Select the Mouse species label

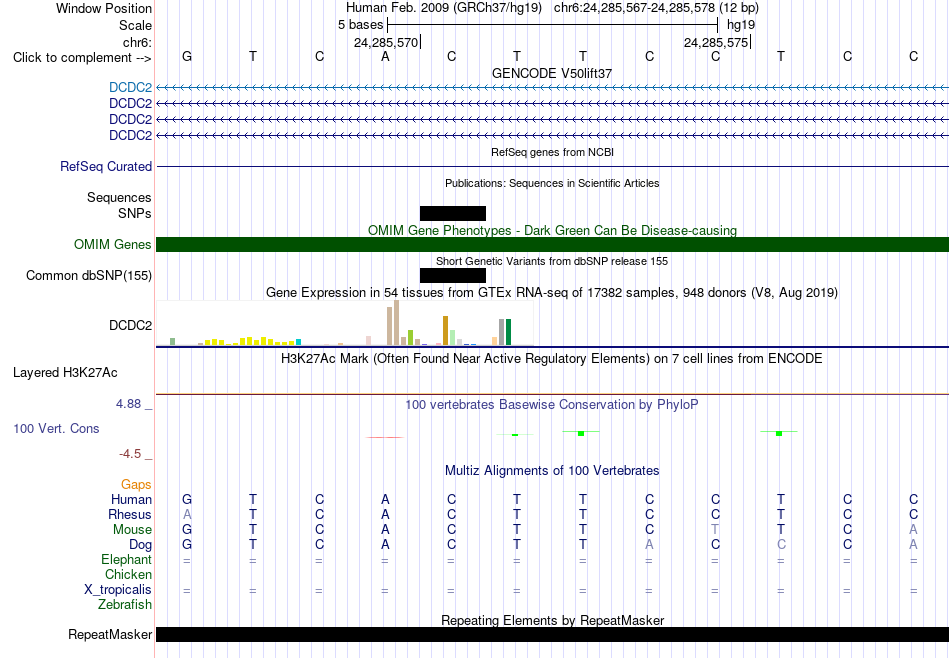tap(132, 530)
